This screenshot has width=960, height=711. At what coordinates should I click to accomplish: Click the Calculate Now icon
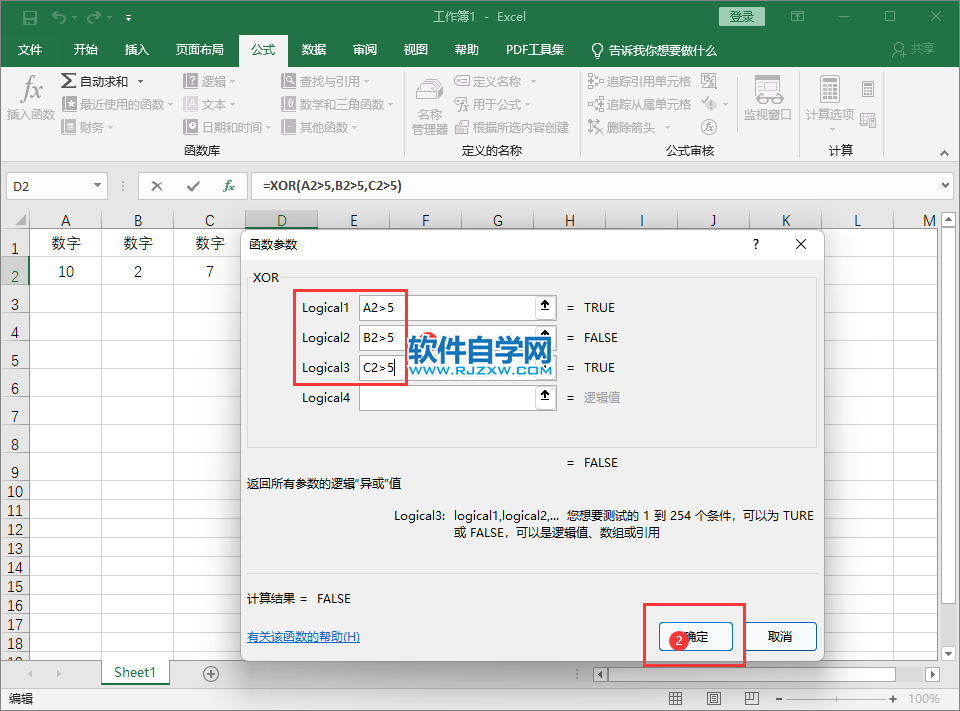tap(868, 89)
